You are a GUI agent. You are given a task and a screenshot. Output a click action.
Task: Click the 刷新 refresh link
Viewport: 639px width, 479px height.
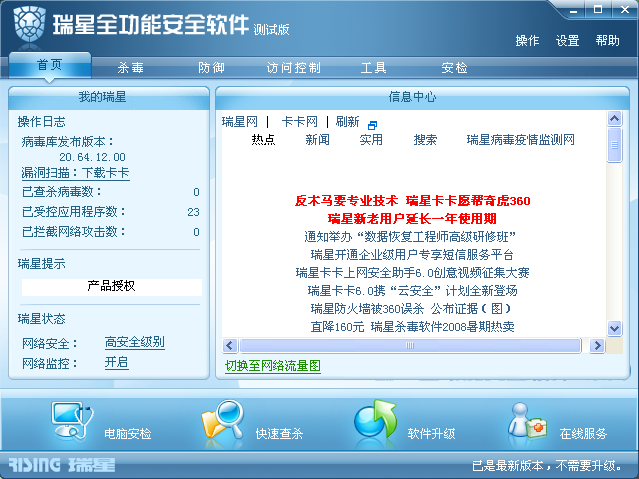click(348, 122)
